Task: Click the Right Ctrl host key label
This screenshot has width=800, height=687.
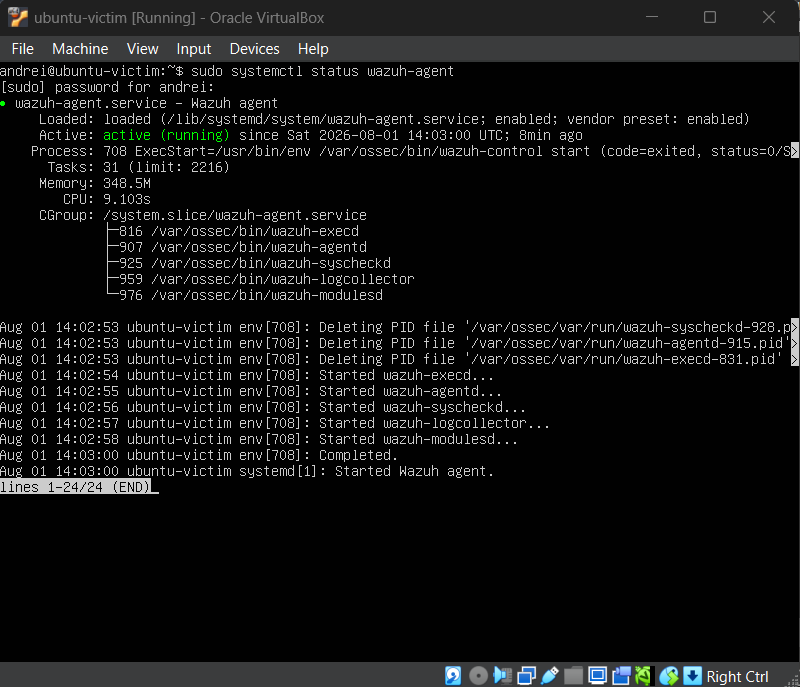Action: click(737, 676)
